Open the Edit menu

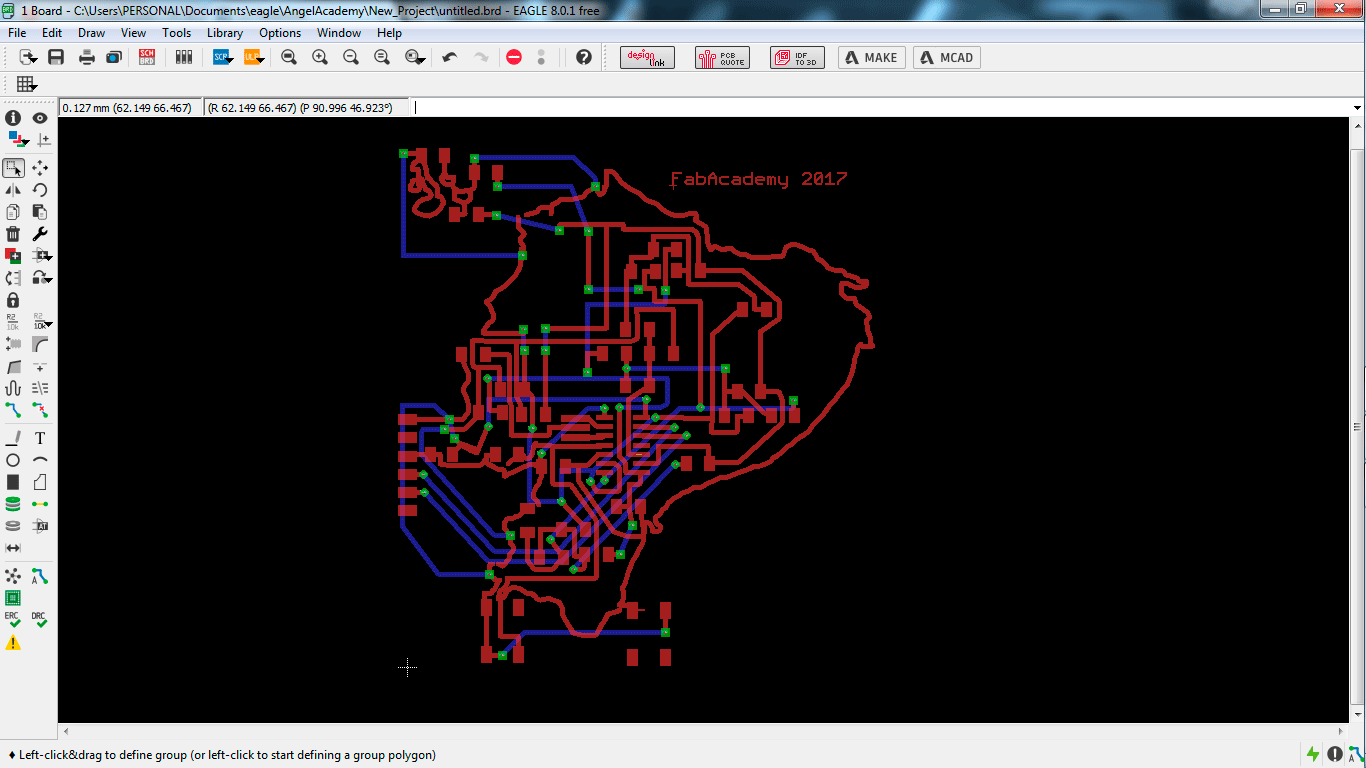[52, 33]
